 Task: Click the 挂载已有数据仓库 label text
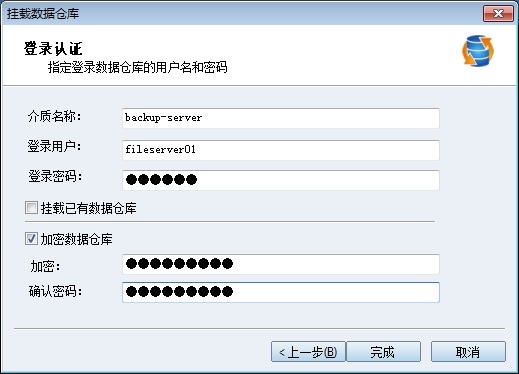click(89, 208)
